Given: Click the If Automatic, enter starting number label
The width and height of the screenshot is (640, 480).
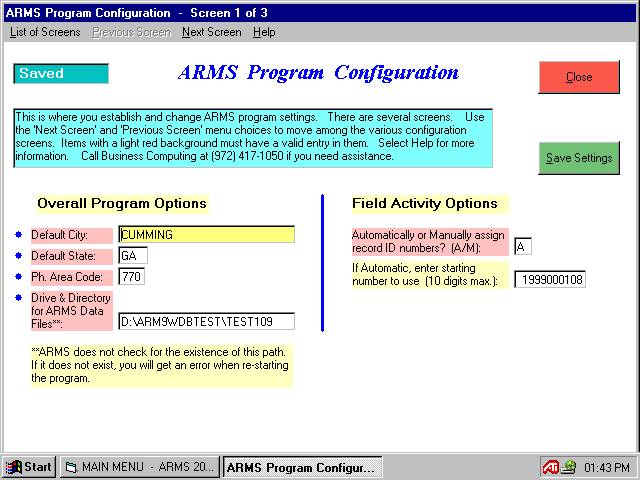Looking at the screenshot, I should (430, 275).
